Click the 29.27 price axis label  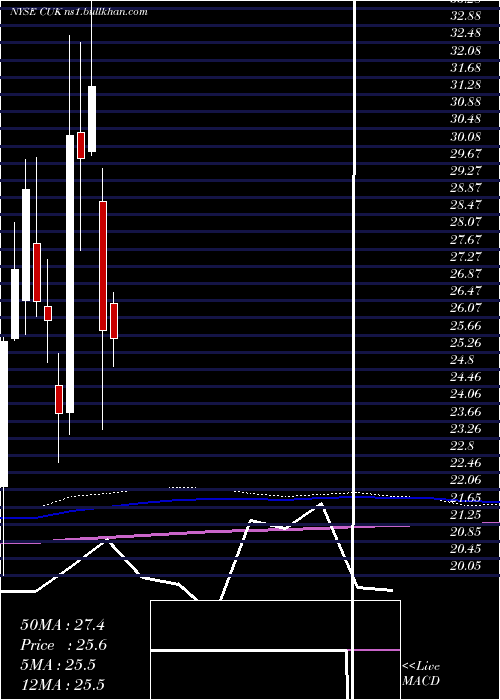[x=465, y=171]
